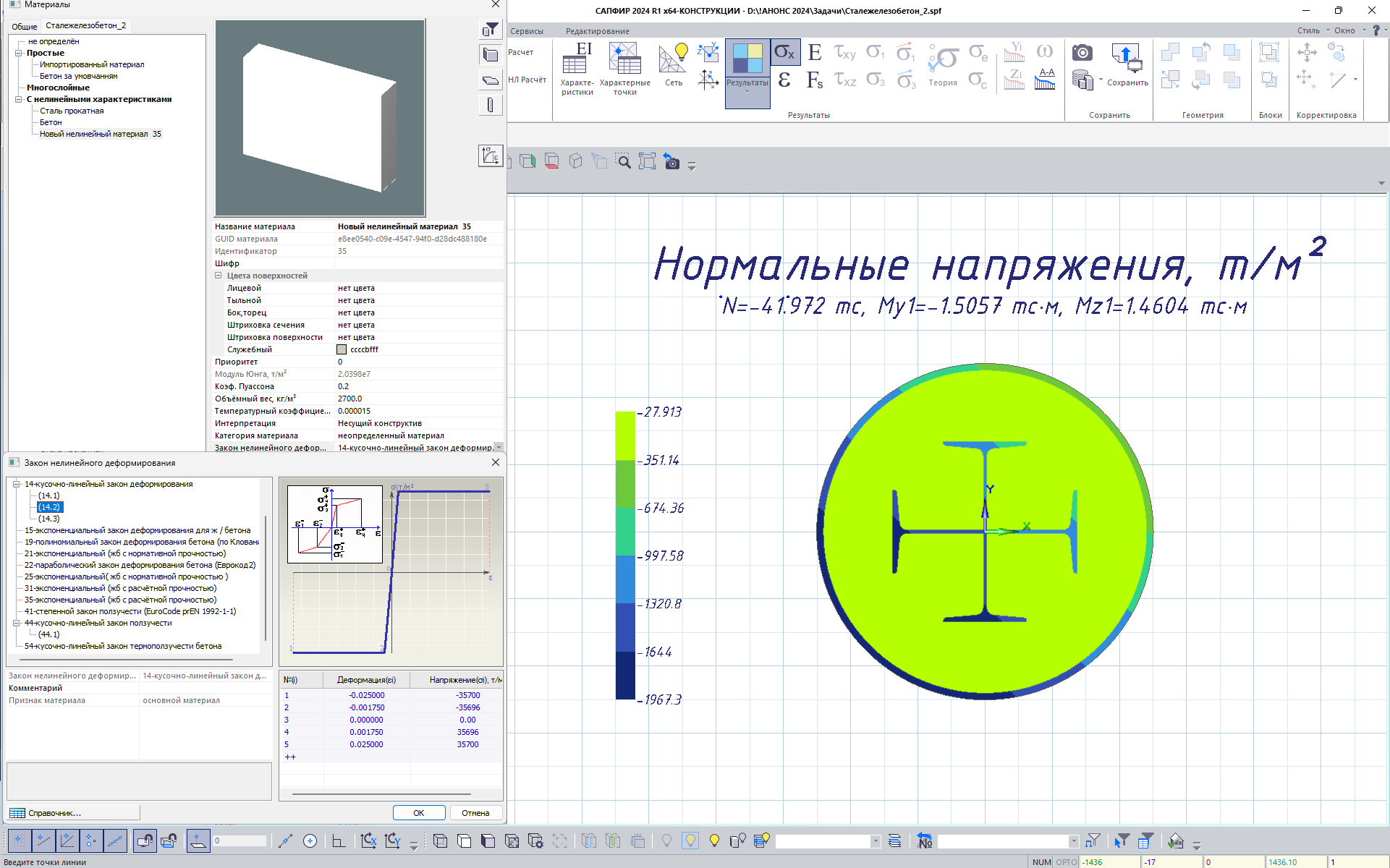1390x868 pixels.
Task: Toggle the ortho angle mode button
Action: point(338,841)
